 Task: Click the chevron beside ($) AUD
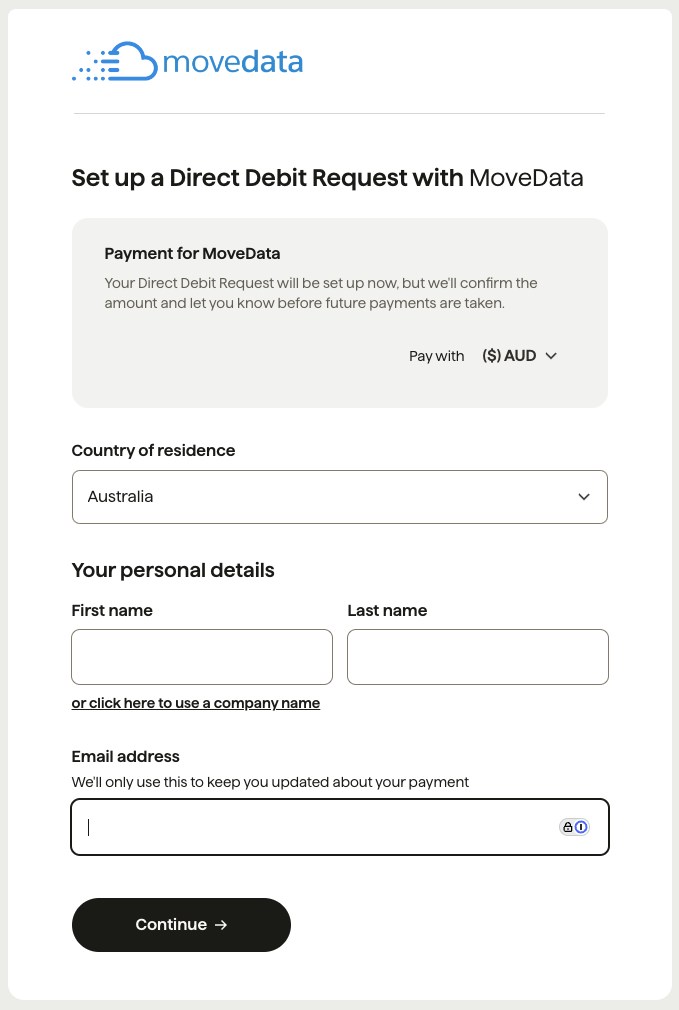click(x=551, y=356)
